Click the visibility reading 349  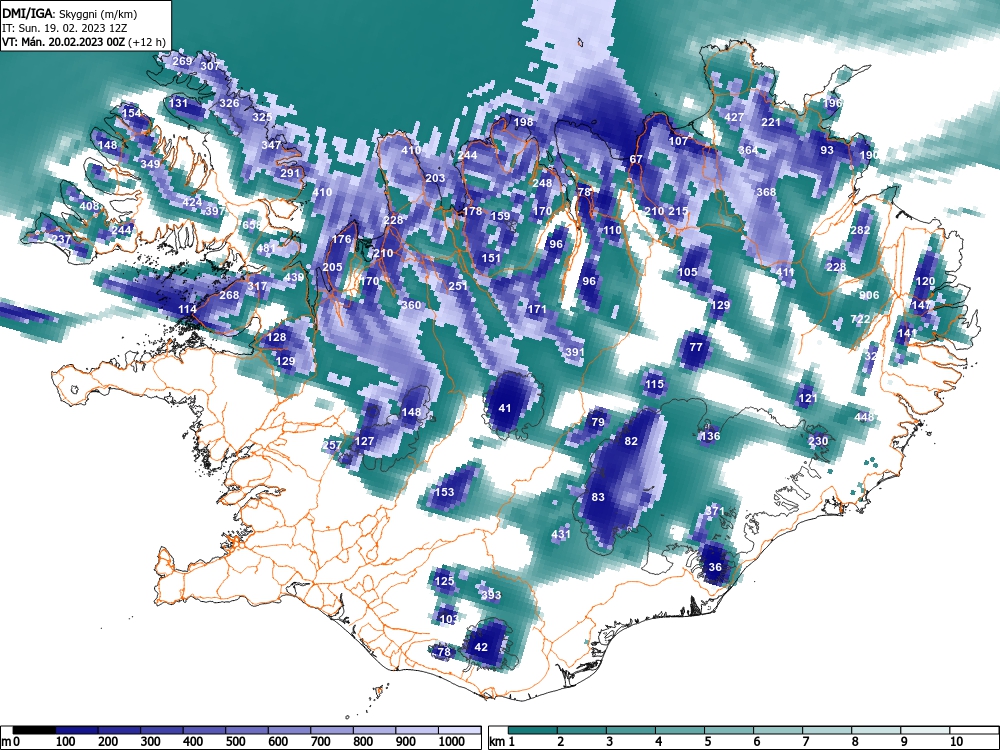[x=150, y=164]
